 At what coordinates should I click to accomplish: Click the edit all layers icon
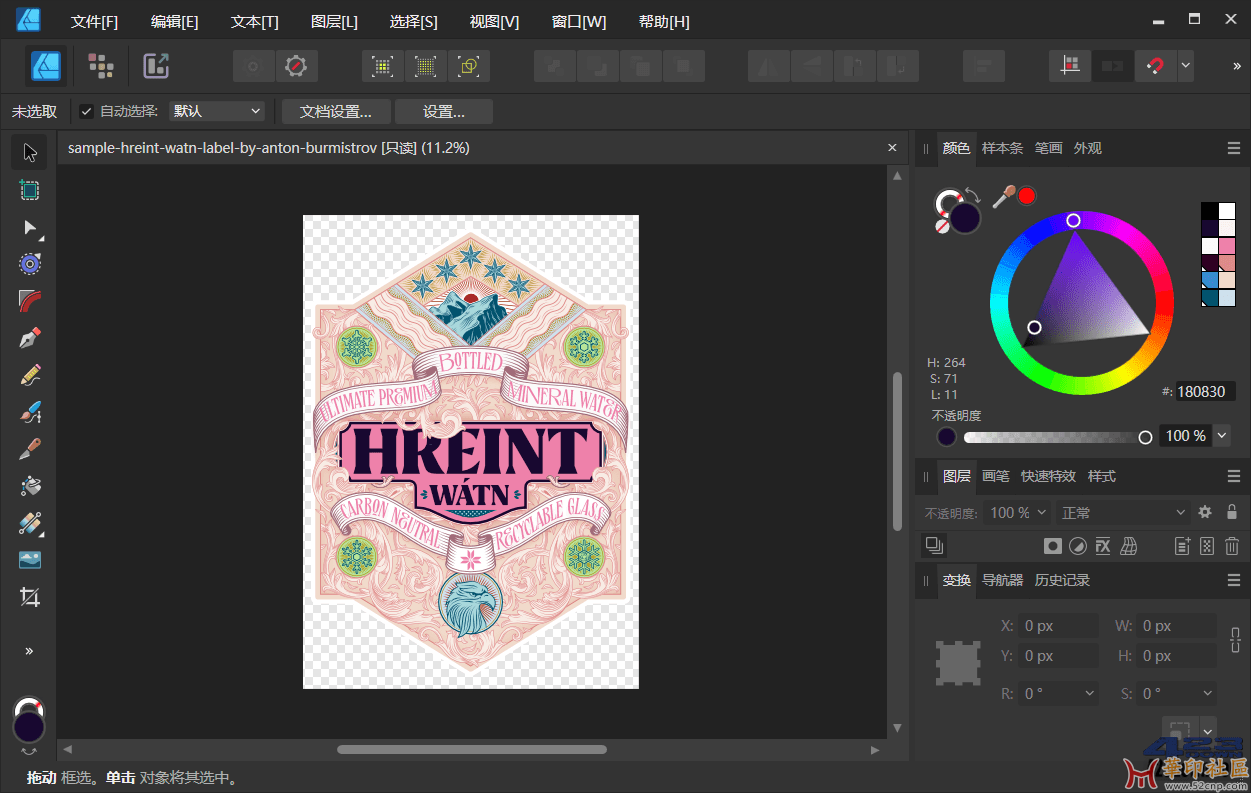point(934,545)
